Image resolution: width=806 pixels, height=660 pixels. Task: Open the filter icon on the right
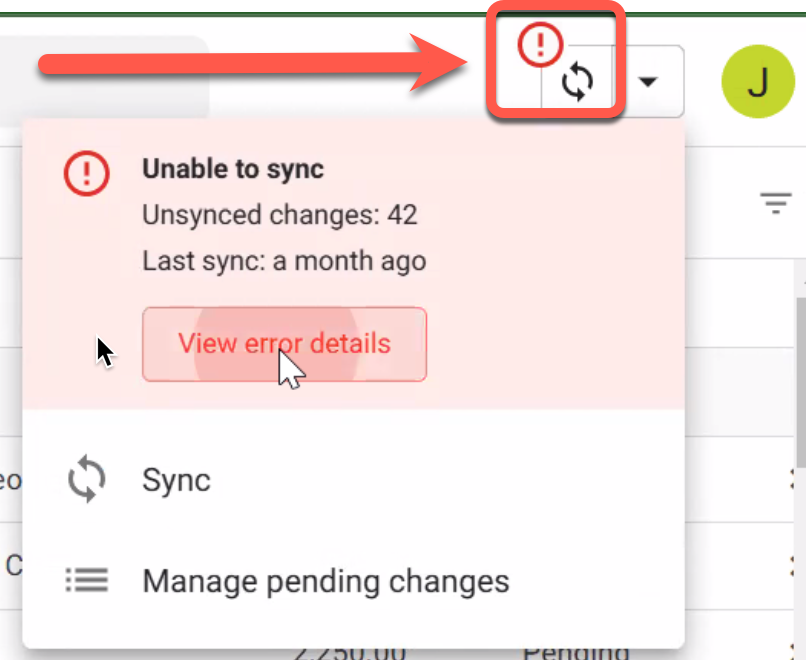pyautogui.click(x=776, y=203)
